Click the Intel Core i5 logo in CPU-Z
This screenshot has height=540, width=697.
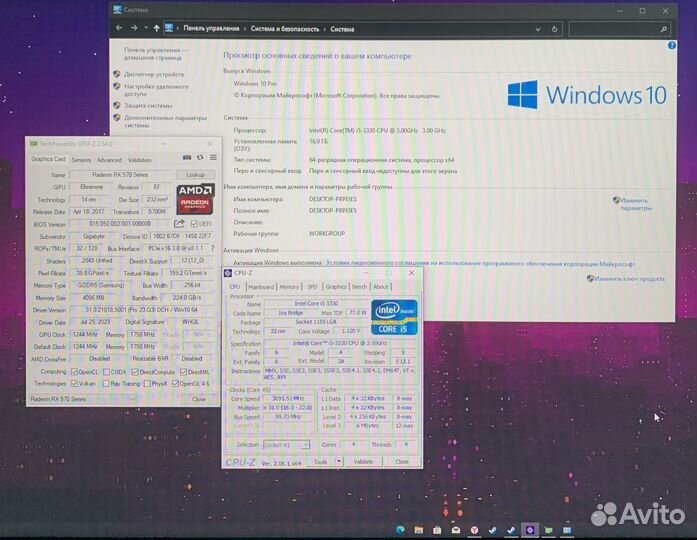tap(394, 317)
